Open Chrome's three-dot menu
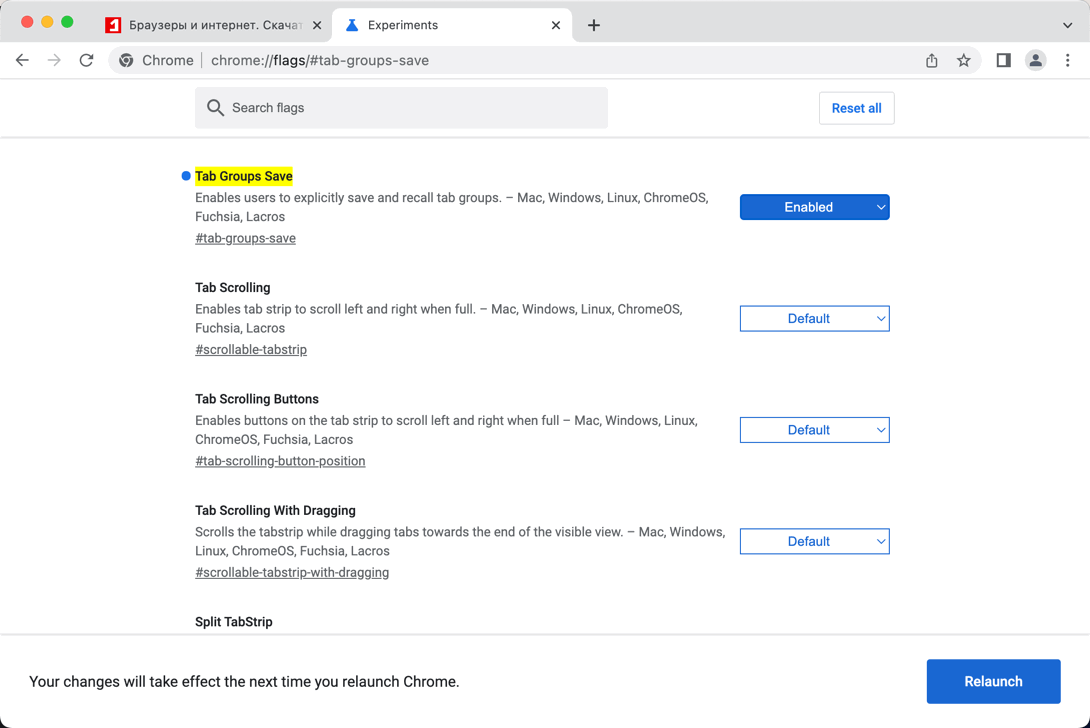 point(1067,61)
